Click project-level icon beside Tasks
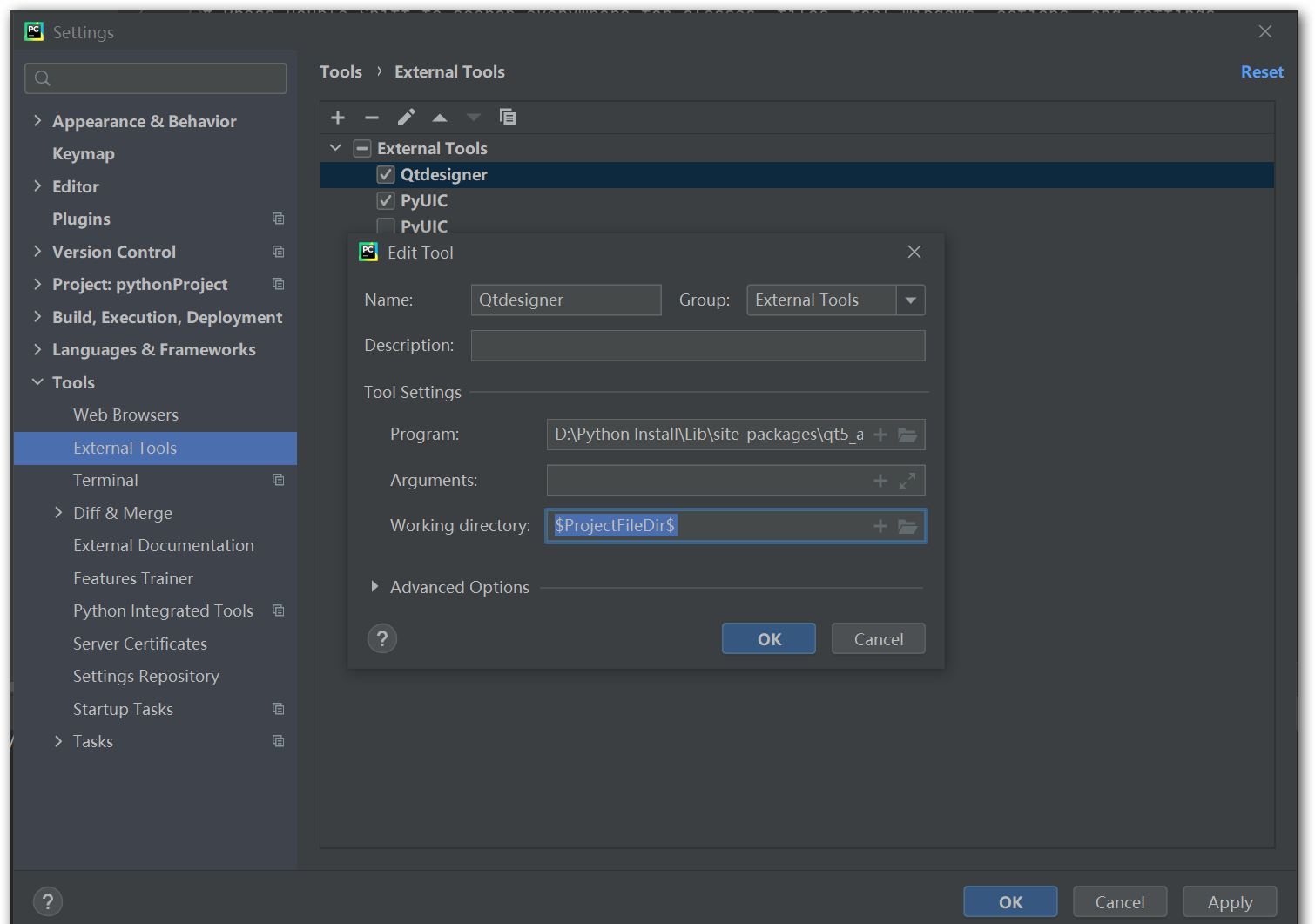The height and width of the screenshot is (924, 1315). click(x=278, y=741)
